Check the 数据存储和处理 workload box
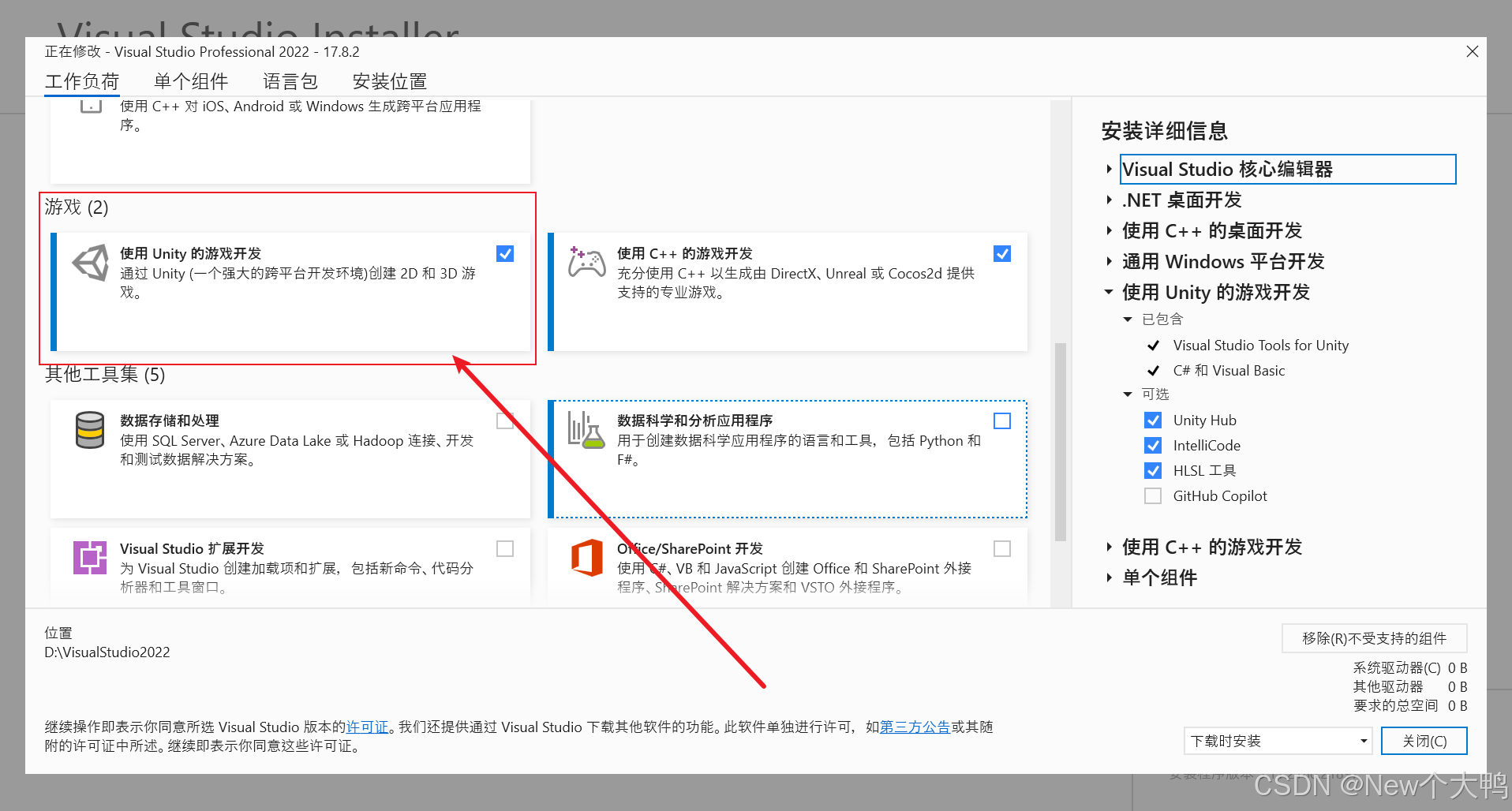Viewport: 1512px width, 811px height. tap(505, 420)
